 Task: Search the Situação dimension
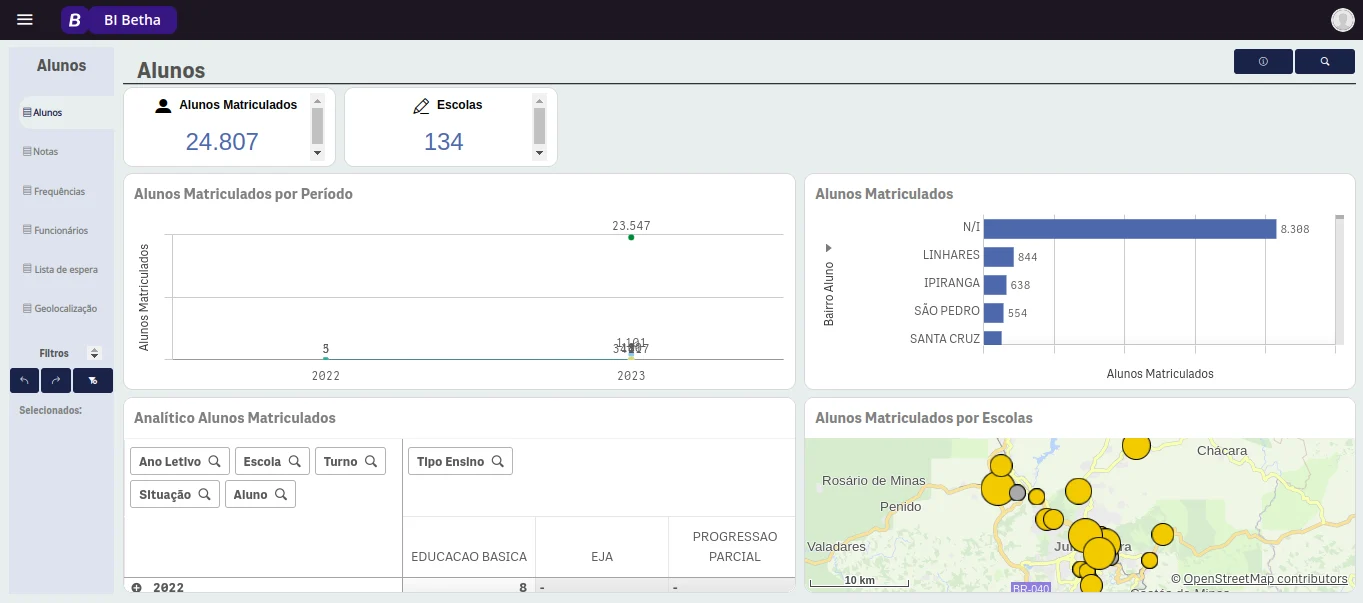point(175,494)
